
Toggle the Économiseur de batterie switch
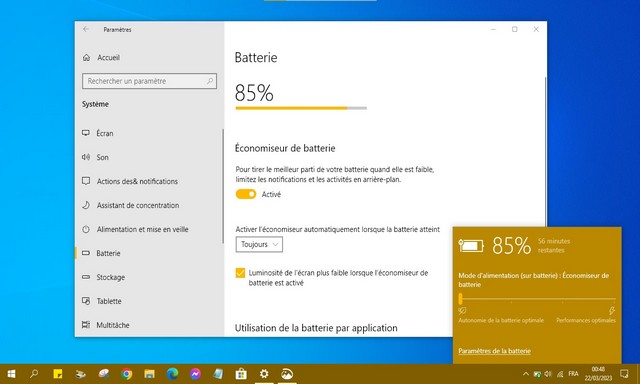tap(246, 194)
